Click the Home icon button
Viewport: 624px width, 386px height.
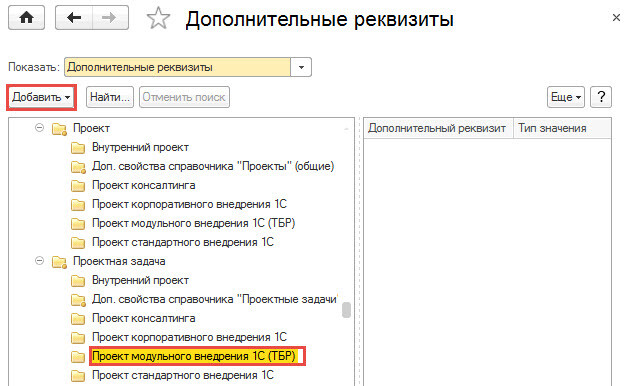point(26,18)
